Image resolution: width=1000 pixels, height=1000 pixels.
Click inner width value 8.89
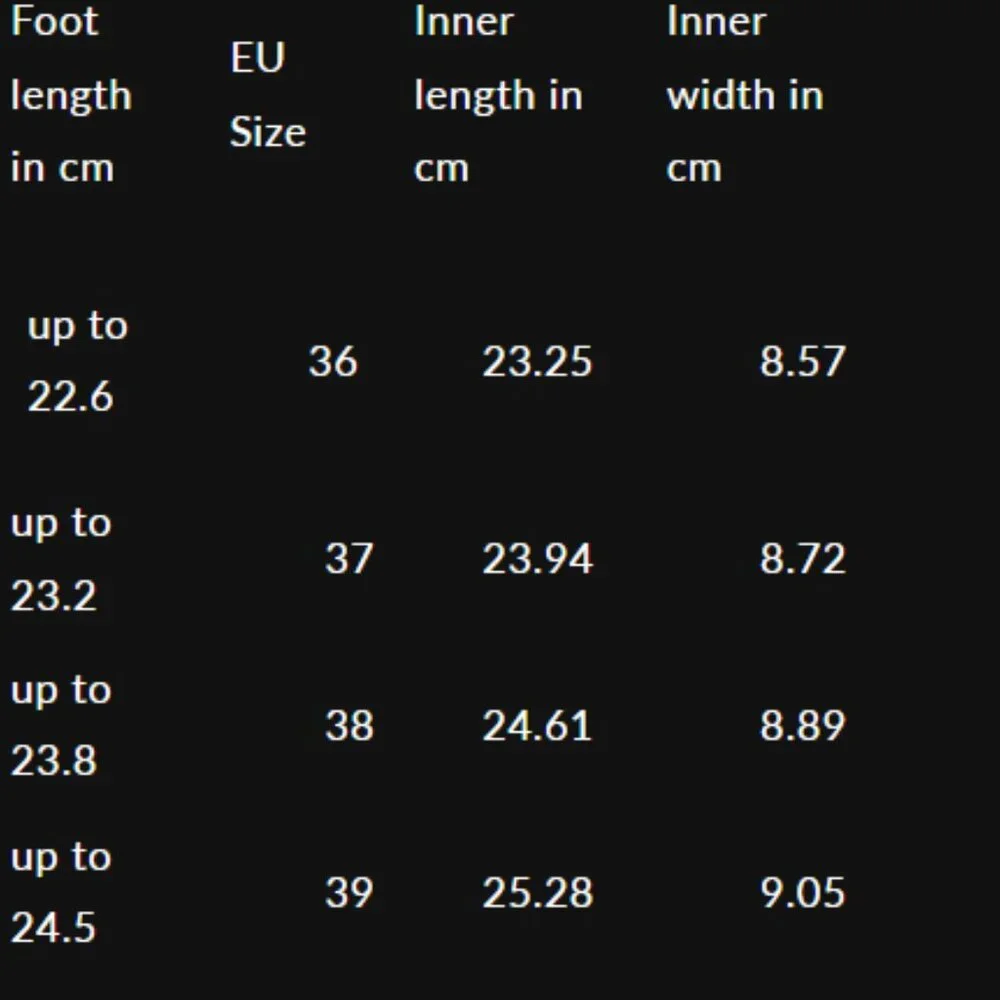pyautogui.click(x=802, y=725)
